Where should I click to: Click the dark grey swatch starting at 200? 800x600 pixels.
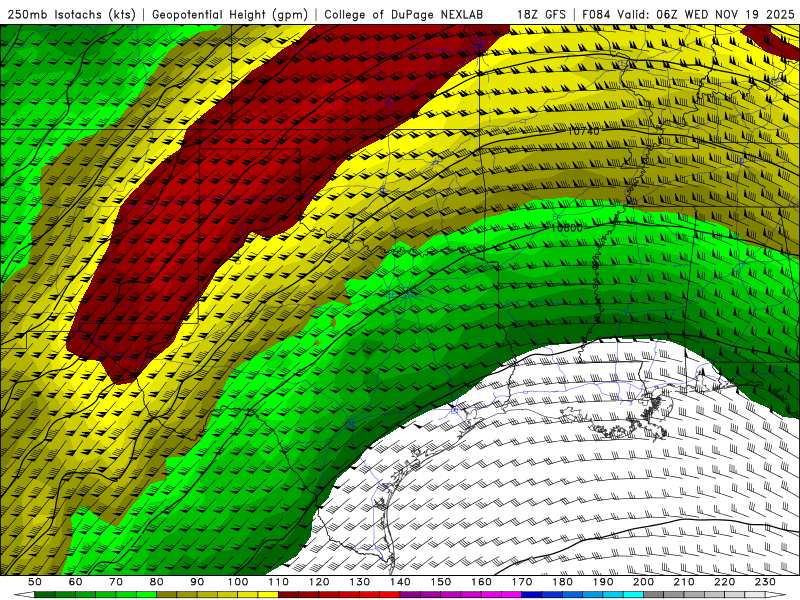(654, 594)
